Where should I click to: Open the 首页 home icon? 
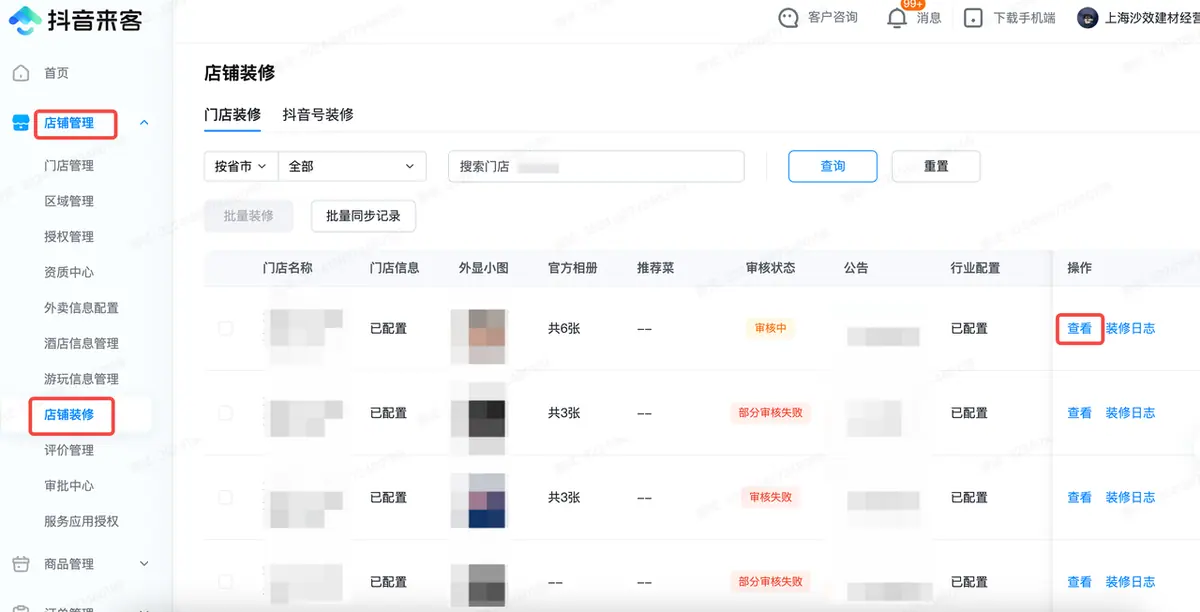coord(21,73)
